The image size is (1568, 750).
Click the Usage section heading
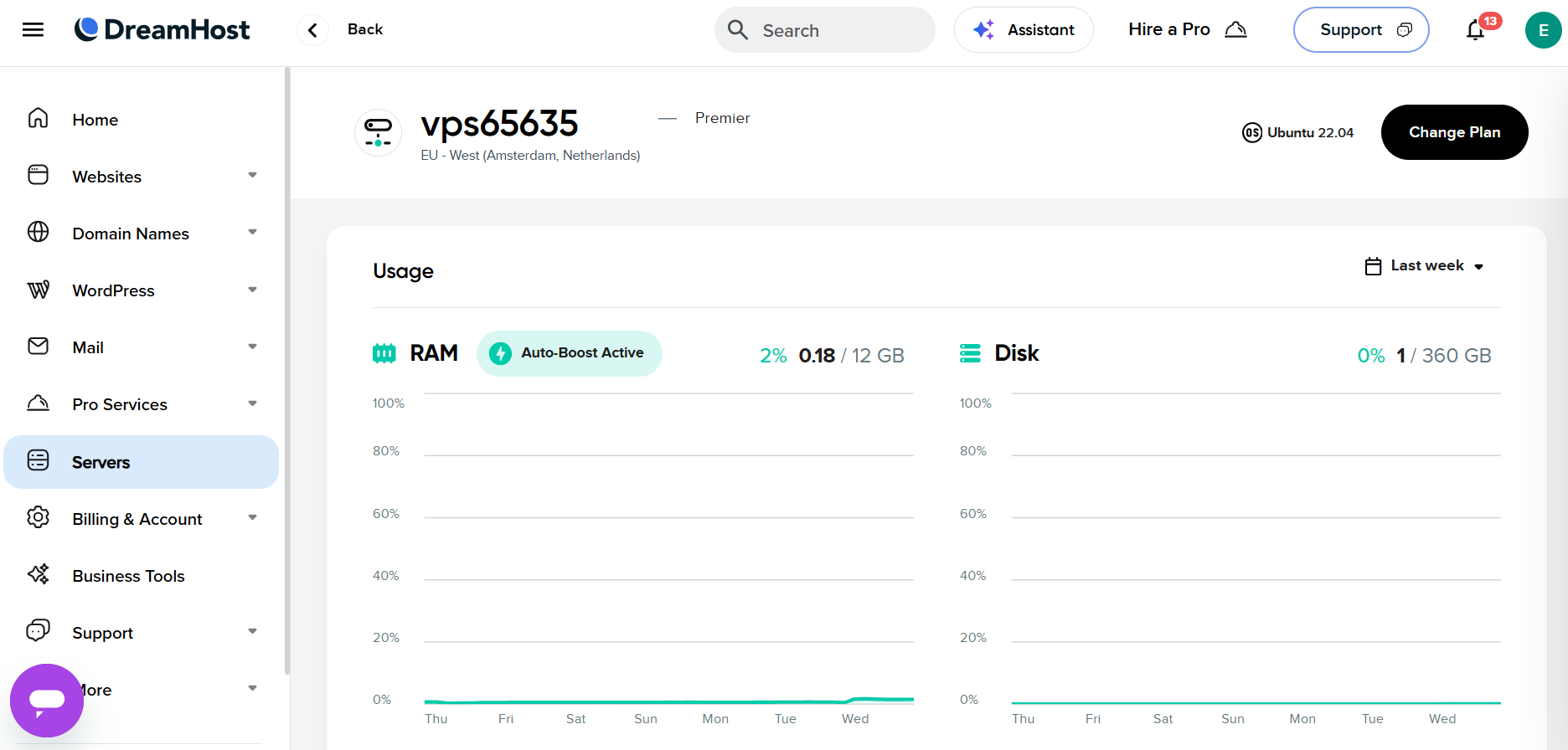(403, 271)
